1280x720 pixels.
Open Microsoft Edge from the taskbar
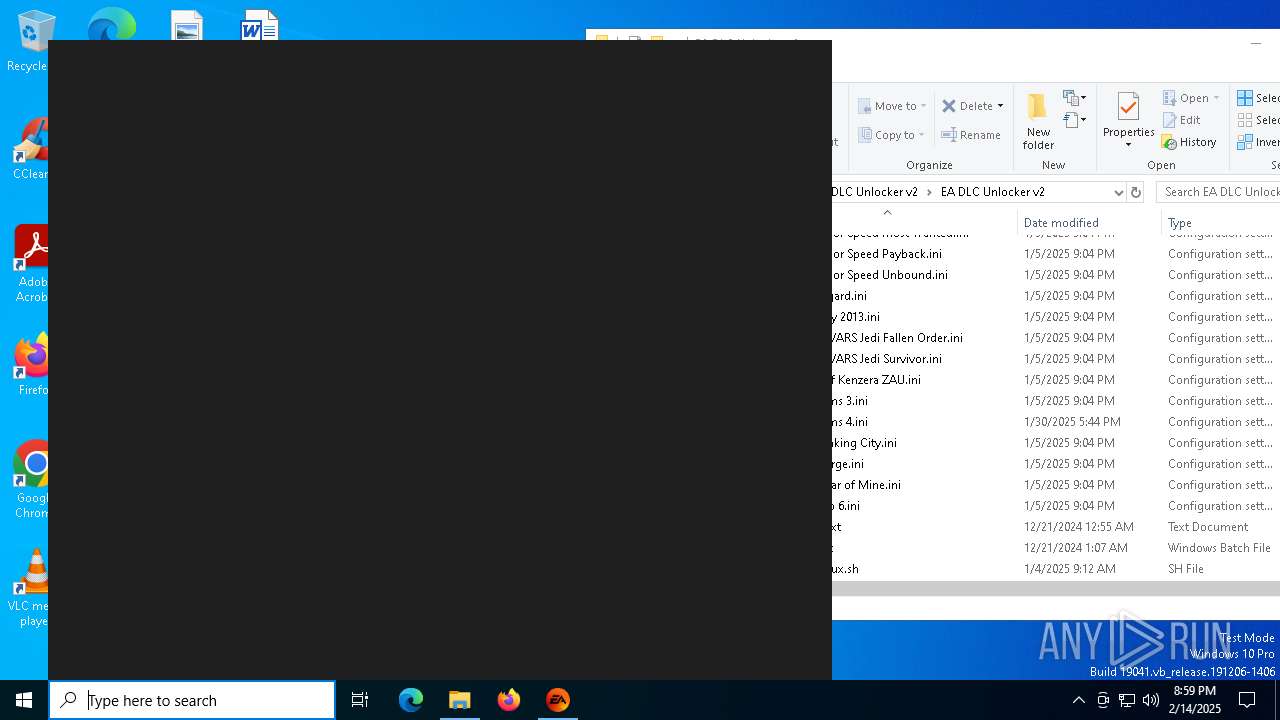pos(411,700)
